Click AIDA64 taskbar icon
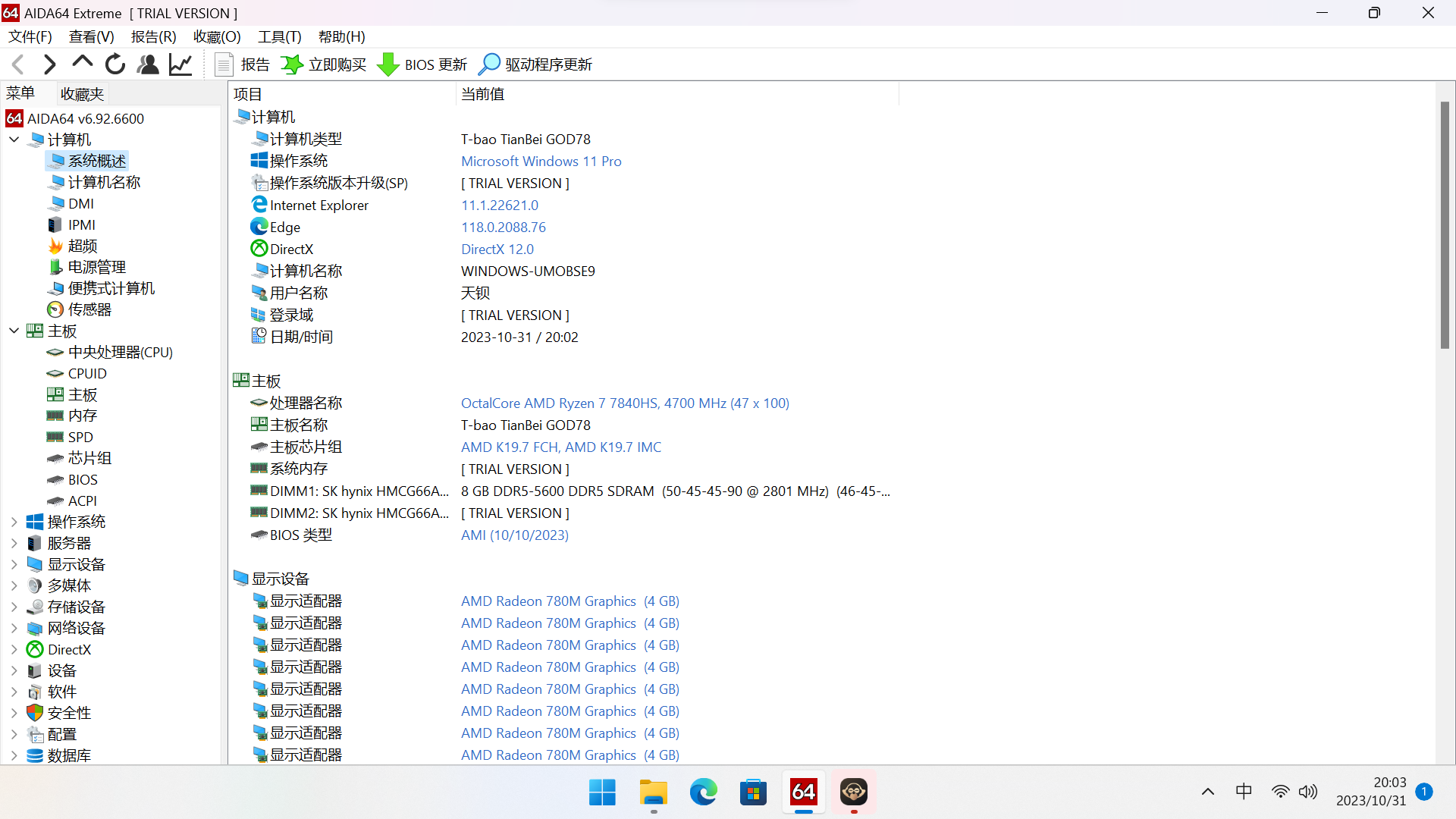 pyautogui.click(x=804, y=792)
